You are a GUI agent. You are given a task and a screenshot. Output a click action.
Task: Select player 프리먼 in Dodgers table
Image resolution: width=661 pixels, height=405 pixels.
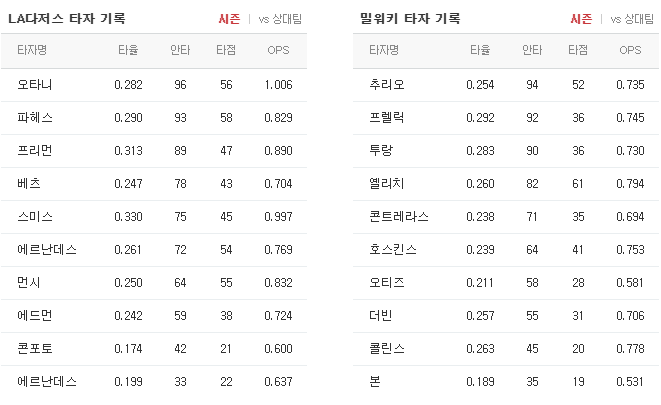point(35,150)
